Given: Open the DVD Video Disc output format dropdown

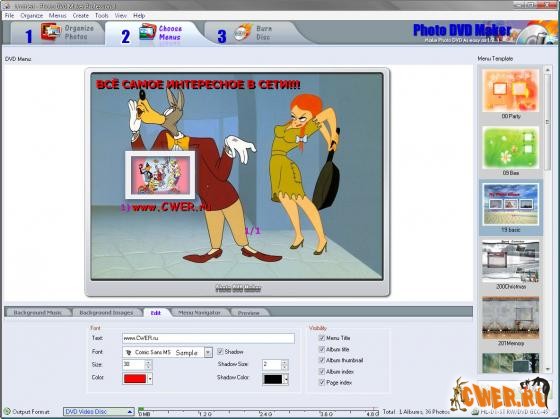Looking at the screenshot, I should tap(99, 411).
